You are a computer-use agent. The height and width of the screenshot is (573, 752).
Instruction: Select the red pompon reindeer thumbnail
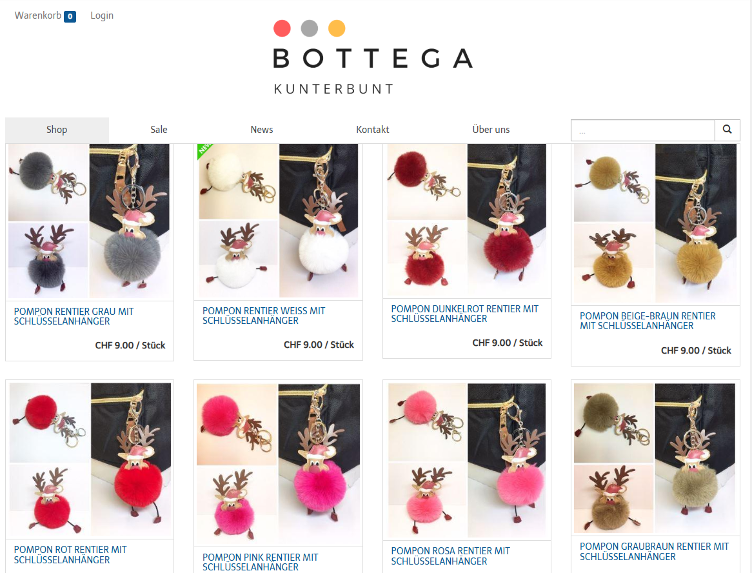(x=90, y=460)
